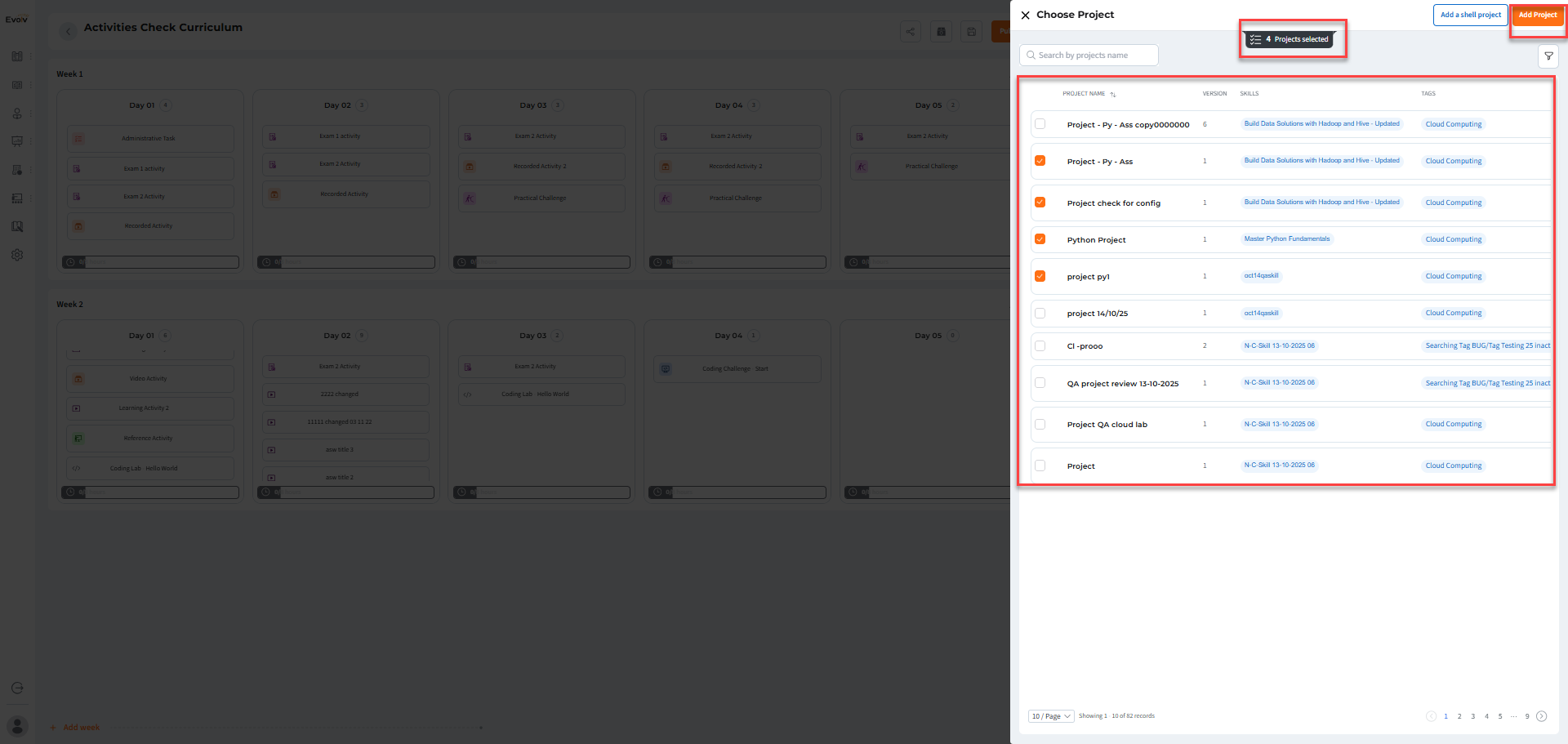Image resolution: width=1568 pixels, height=744 pixels.
Task: Click the Hadoop and Hive skill on Project check for config
Action: click(x=1322, y=203)
